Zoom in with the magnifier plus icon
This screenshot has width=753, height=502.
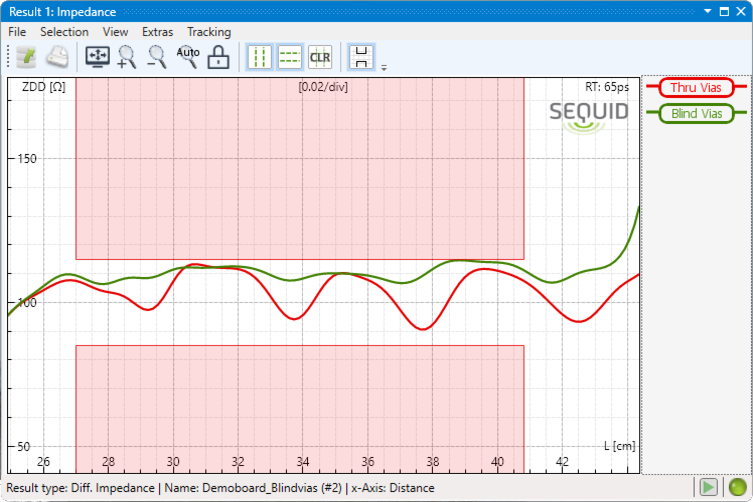[127, 57]
